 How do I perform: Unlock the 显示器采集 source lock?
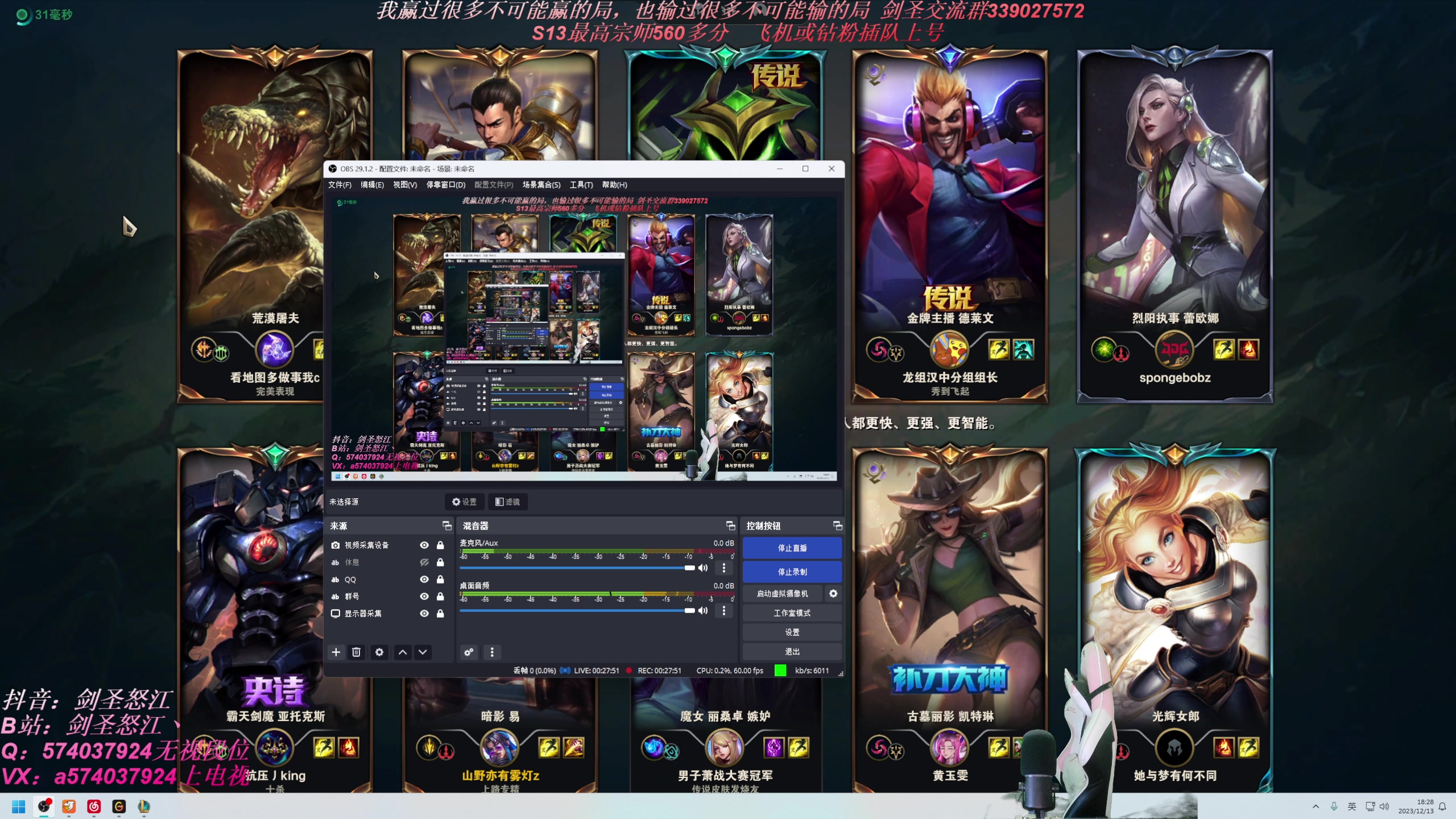click(440, 613)
